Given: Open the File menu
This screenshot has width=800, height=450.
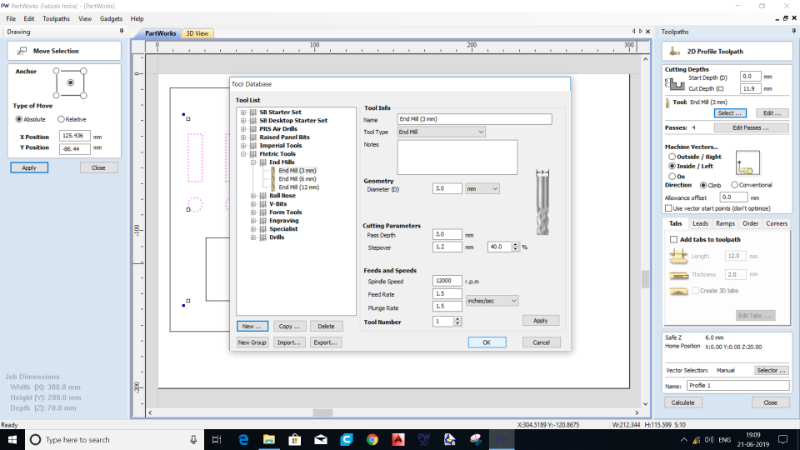Looking at the screenshot, I should click(x=11, y=18).
